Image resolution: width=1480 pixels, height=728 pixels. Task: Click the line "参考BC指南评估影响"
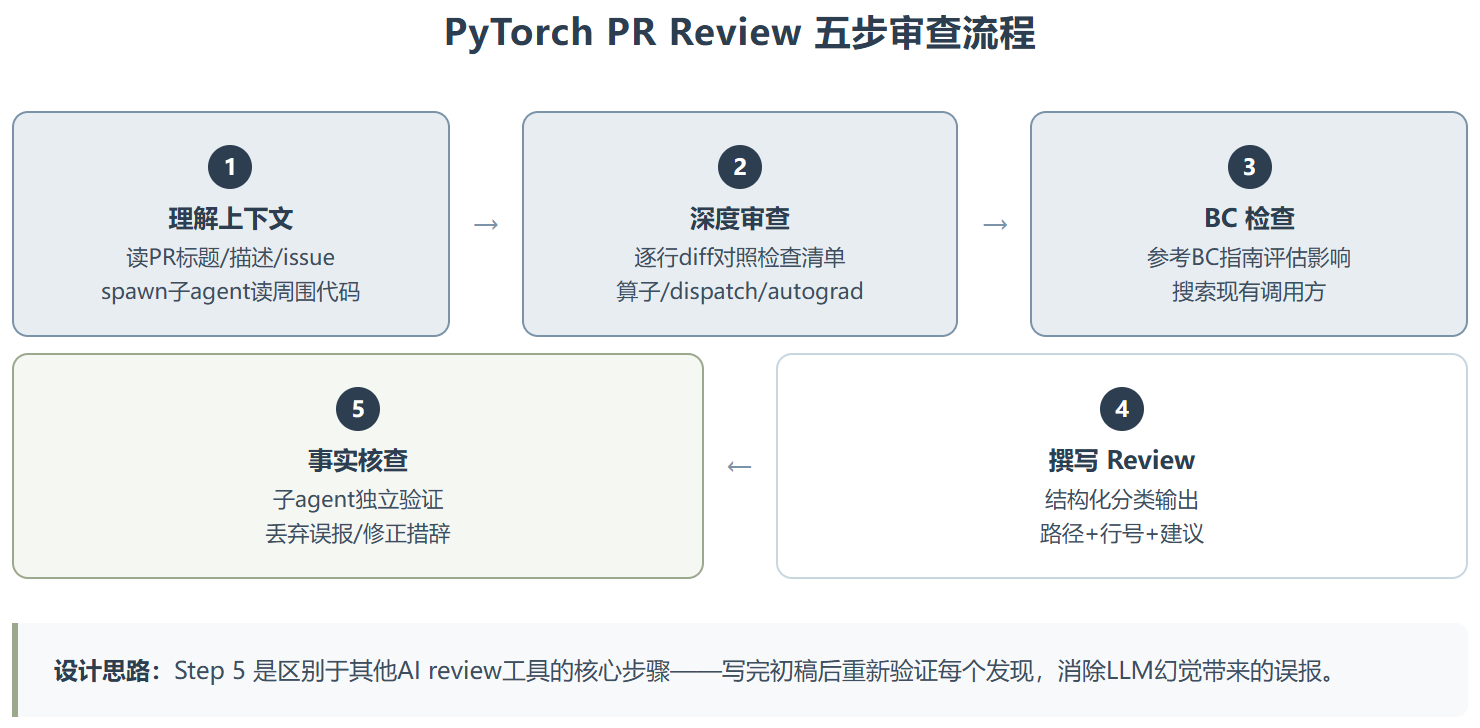1248,257
